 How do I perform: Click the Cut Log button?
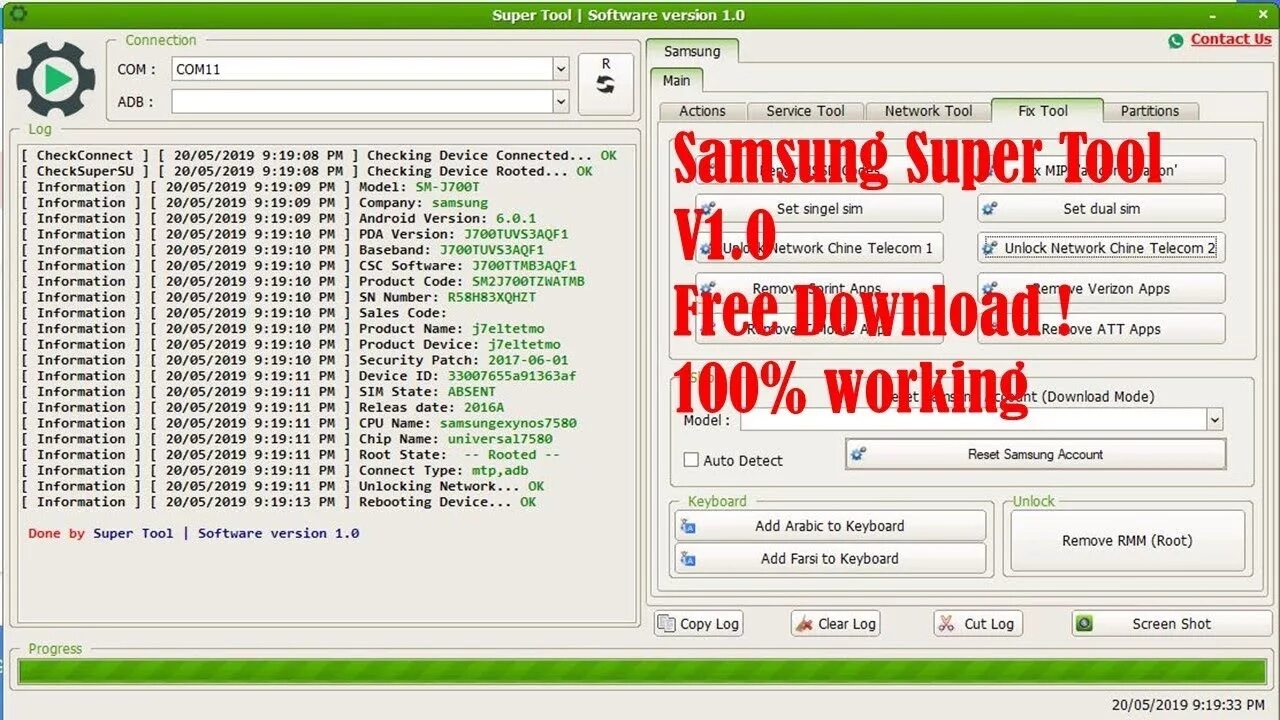(979, 623)
